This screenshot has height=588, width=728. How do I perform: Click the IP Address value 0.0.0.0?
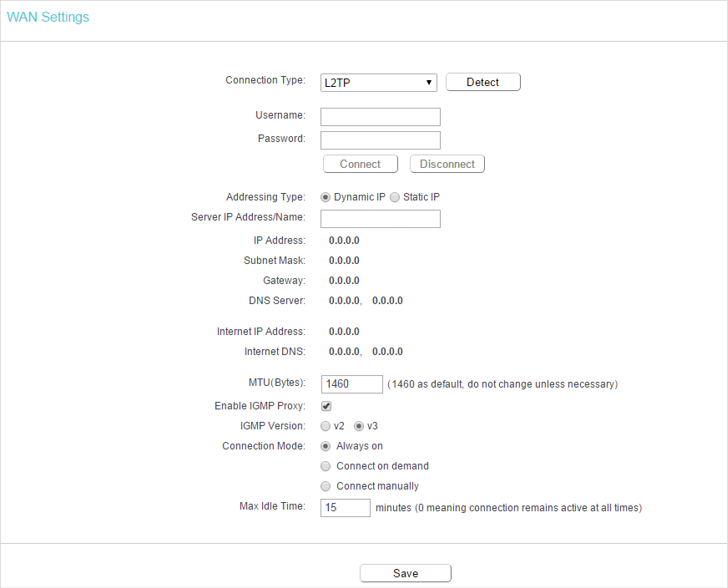[x=344, y=241]
